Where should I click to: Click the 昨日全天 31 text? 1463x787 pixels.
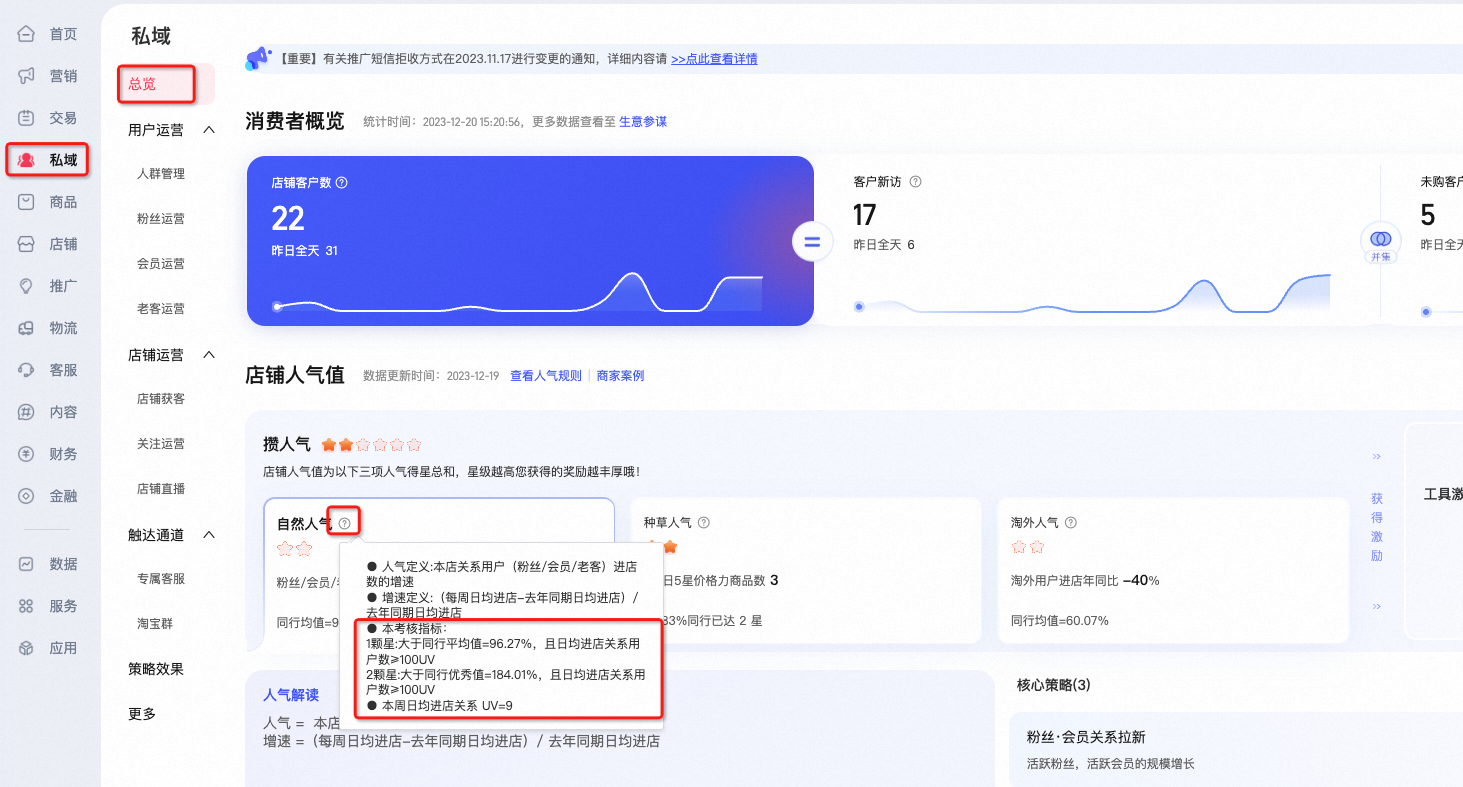click(305, 251)
